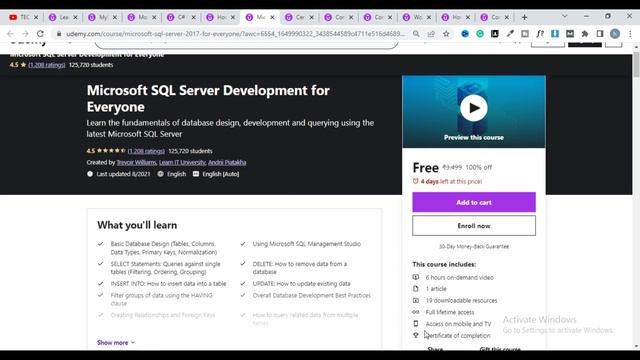
Task: Click the Certificate of completion text
Action: (458, 336)
